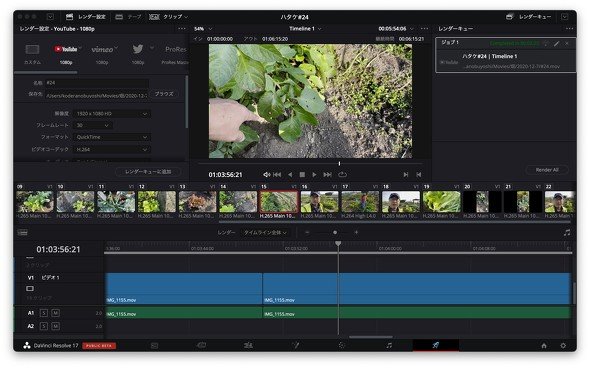Select clip thumbnail 15 in the filmstrip
The width and height of the screenshot is (590, 368).
pyautogui.click(x=278, y=202)
